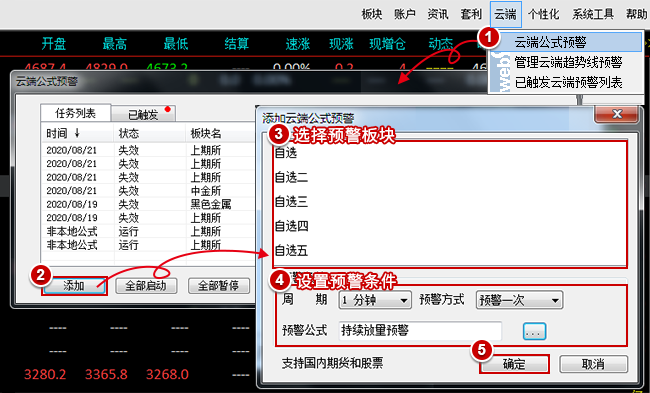This screenshot has width=650, height=393.
Task: Open the 帮助 menu
Action: [636, 15]
